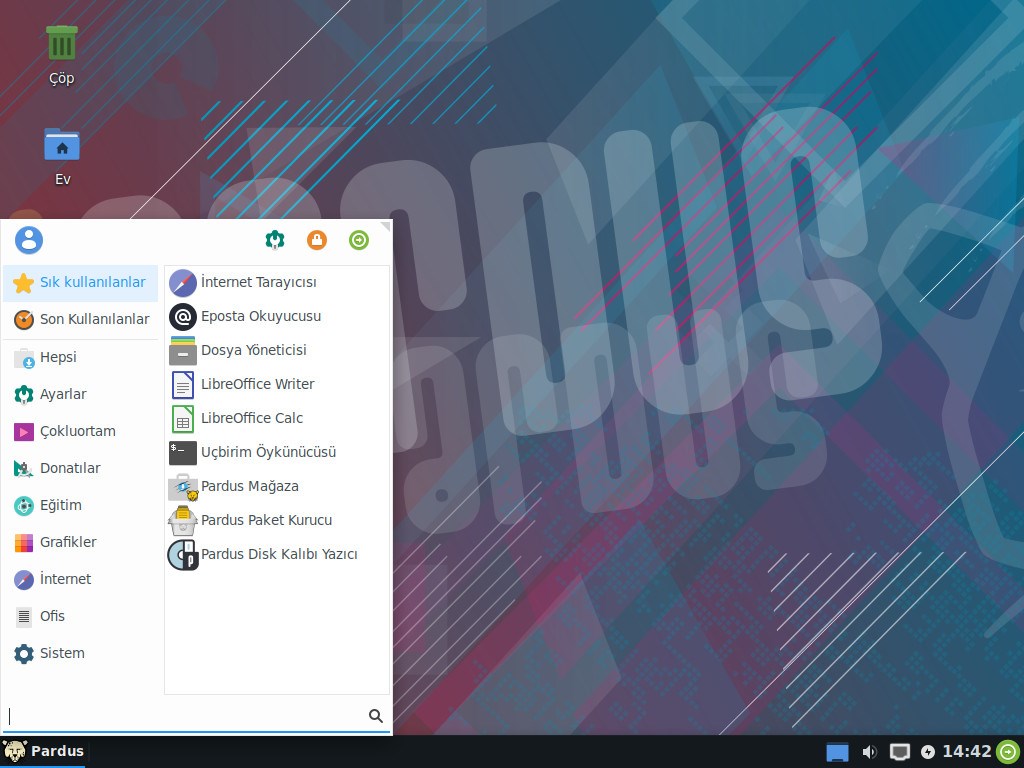Open the İnternet category

(80, 579)
